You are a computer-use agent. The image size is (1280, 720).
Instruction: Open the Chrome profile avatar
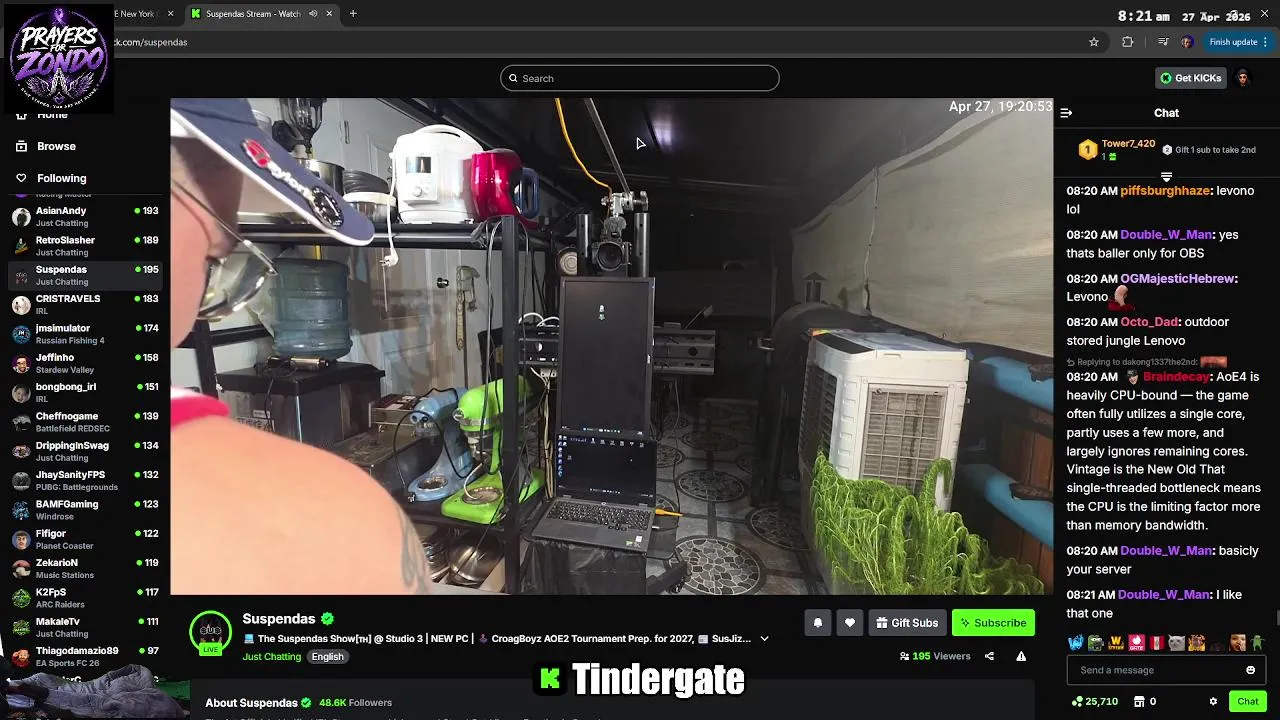[x=1186, y=42]
